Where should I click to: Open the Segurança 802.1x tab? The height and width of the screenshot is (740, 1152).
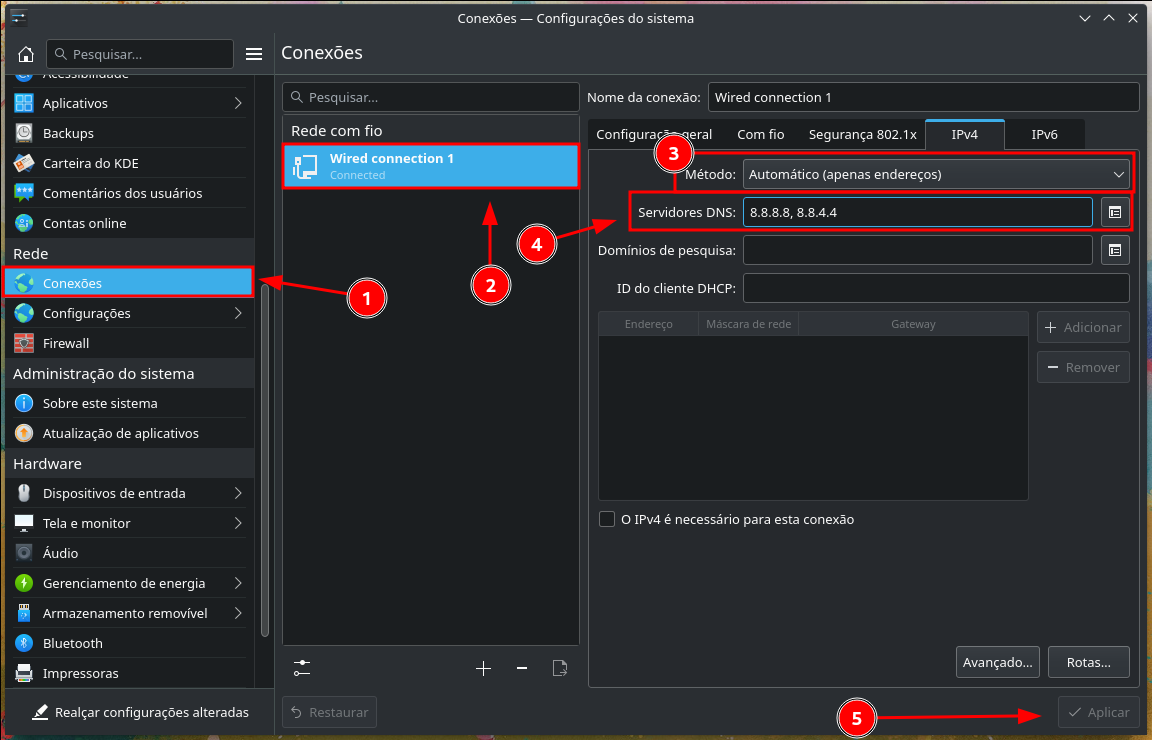(862, 134)
